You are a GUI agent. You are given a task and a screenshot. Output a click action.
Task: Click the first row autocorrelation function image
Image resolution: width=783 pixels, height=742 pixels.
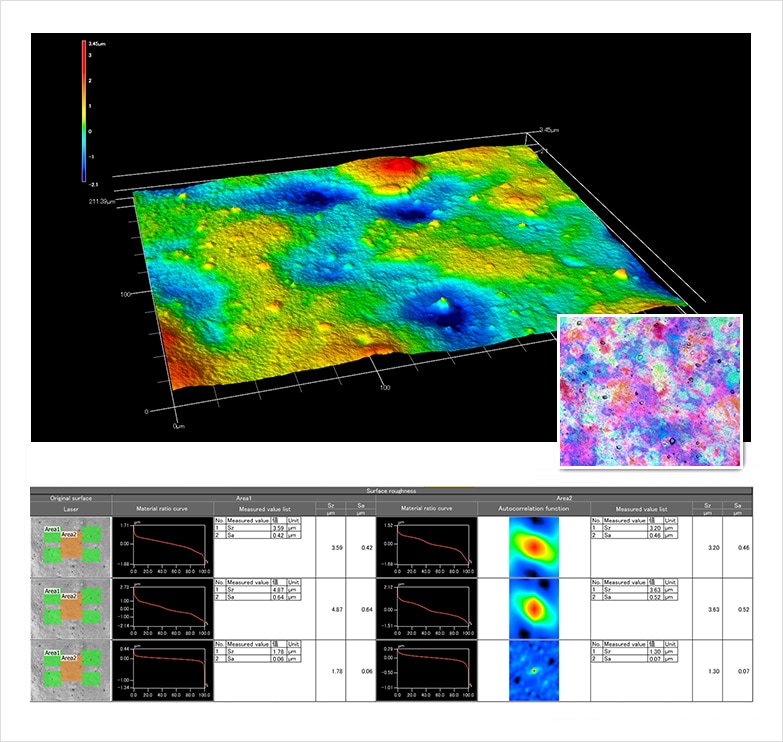click(535, 547)
